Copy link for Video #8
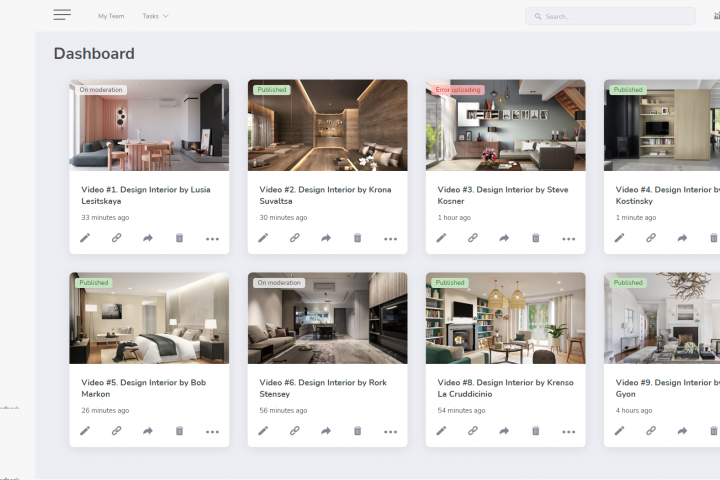 click(473, 431)
